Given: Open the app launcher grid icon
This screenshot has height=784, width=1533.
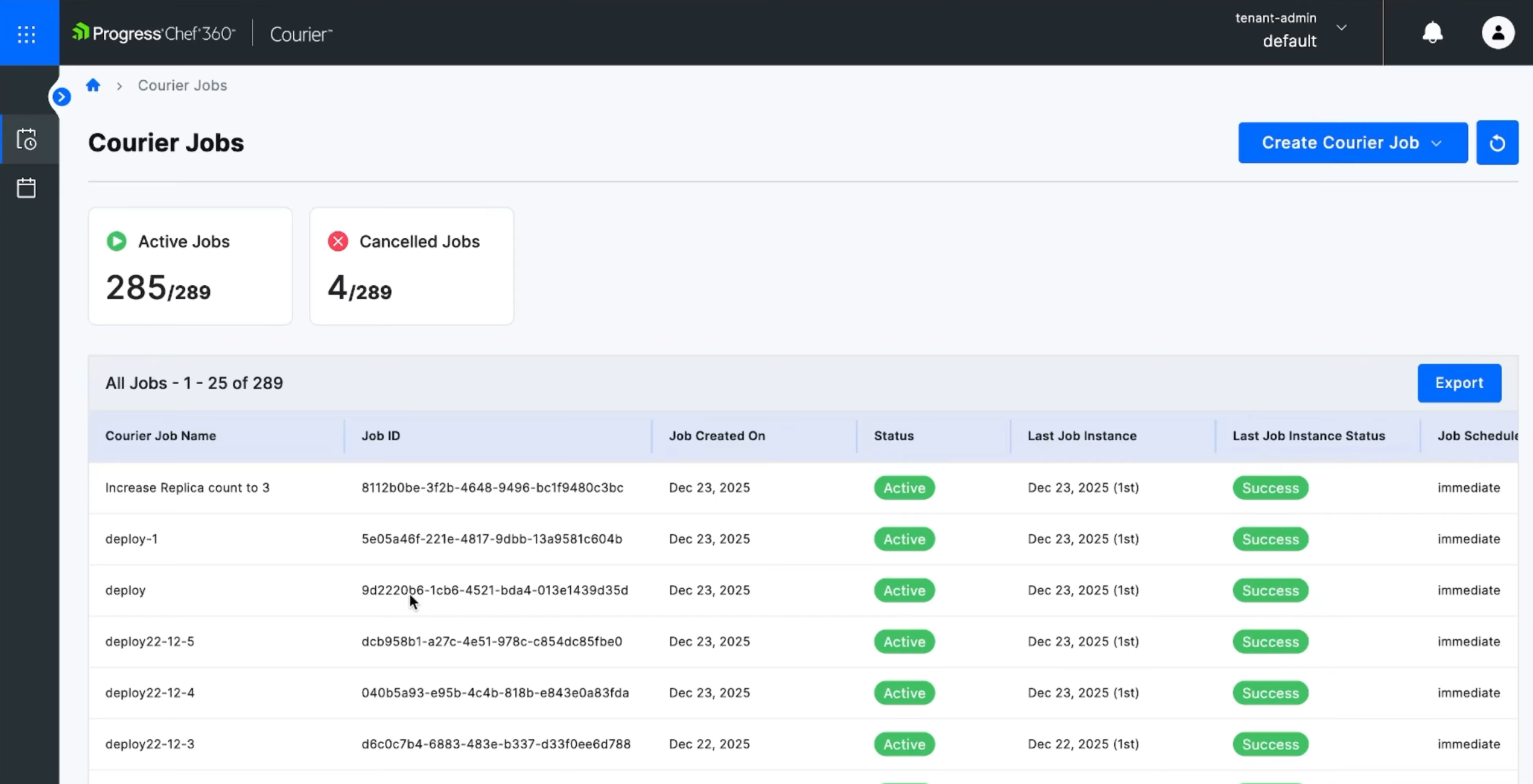Looking at the screenshot, I should click(x=27, y=33).
